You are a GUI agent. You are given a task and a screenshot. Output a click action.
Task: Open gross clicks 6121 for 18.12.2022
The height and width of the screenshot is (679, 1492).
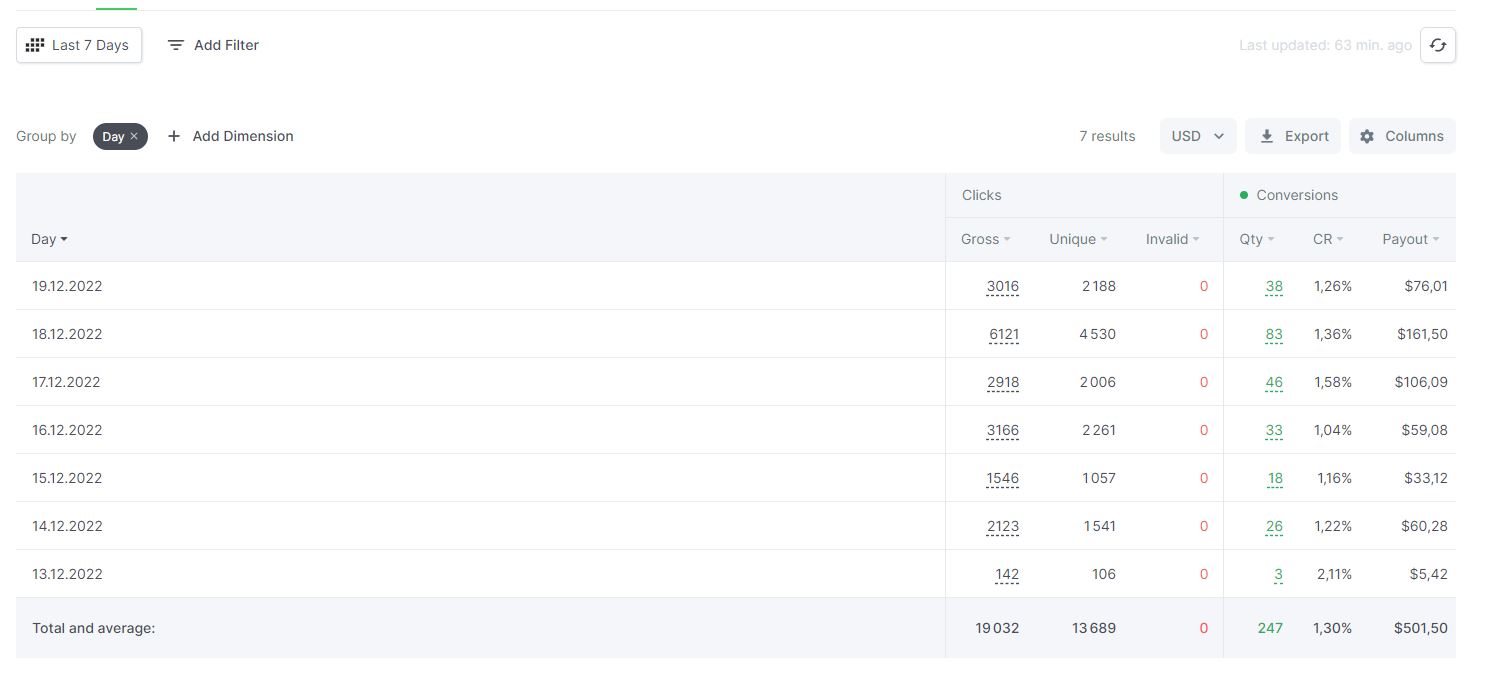[x=1003, y=334]
